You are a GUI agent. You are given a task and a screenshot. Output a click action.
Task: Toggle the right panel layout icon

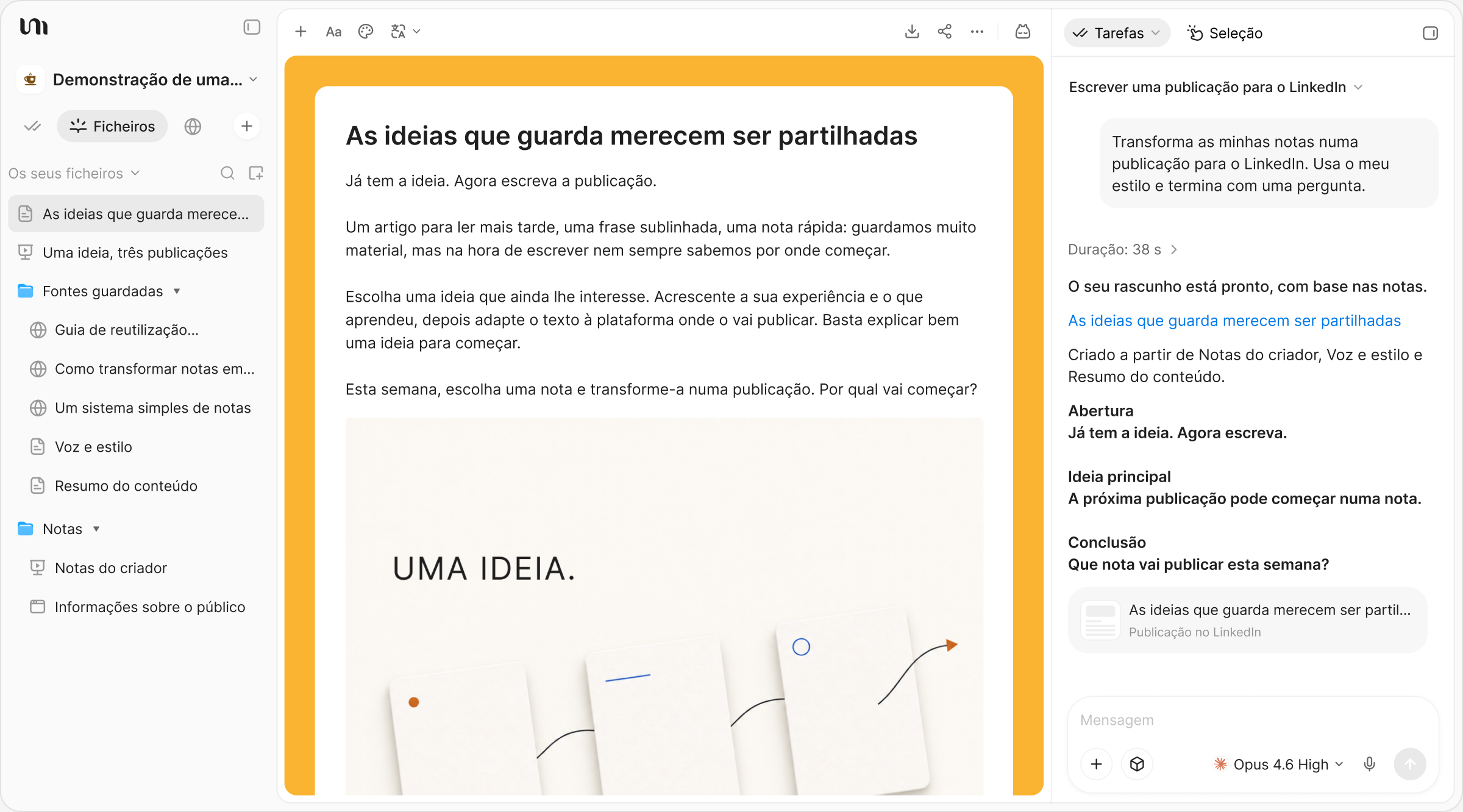point(1430,33)
